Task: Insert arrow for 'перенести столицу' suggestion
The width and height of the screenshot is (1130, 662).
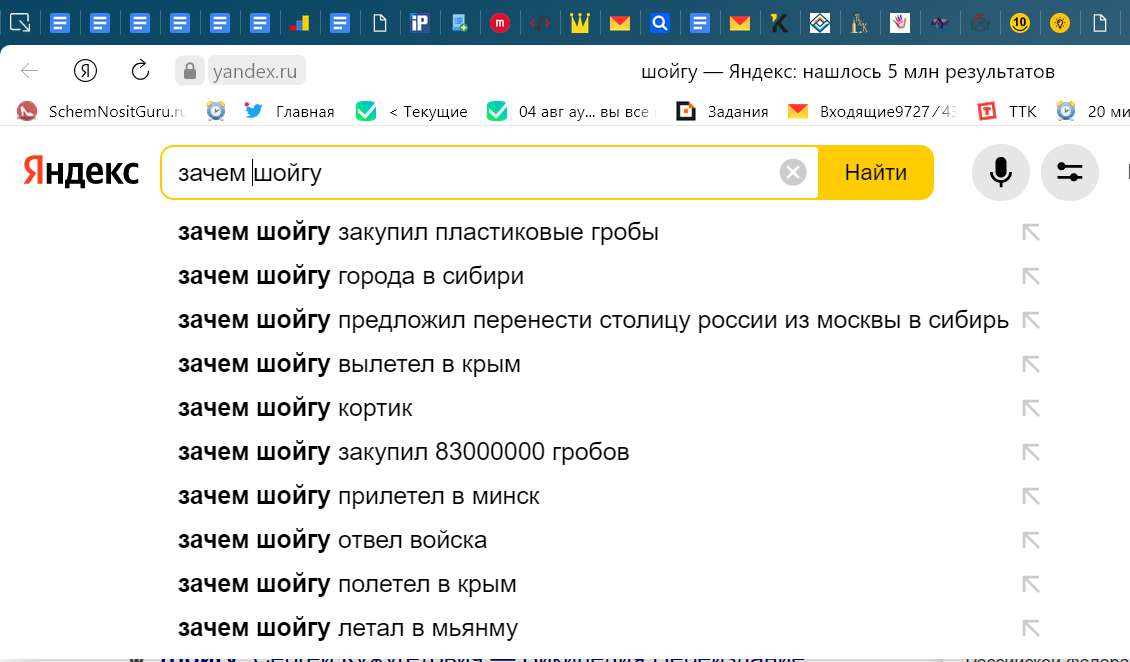Action: (x=1031, y=321)
